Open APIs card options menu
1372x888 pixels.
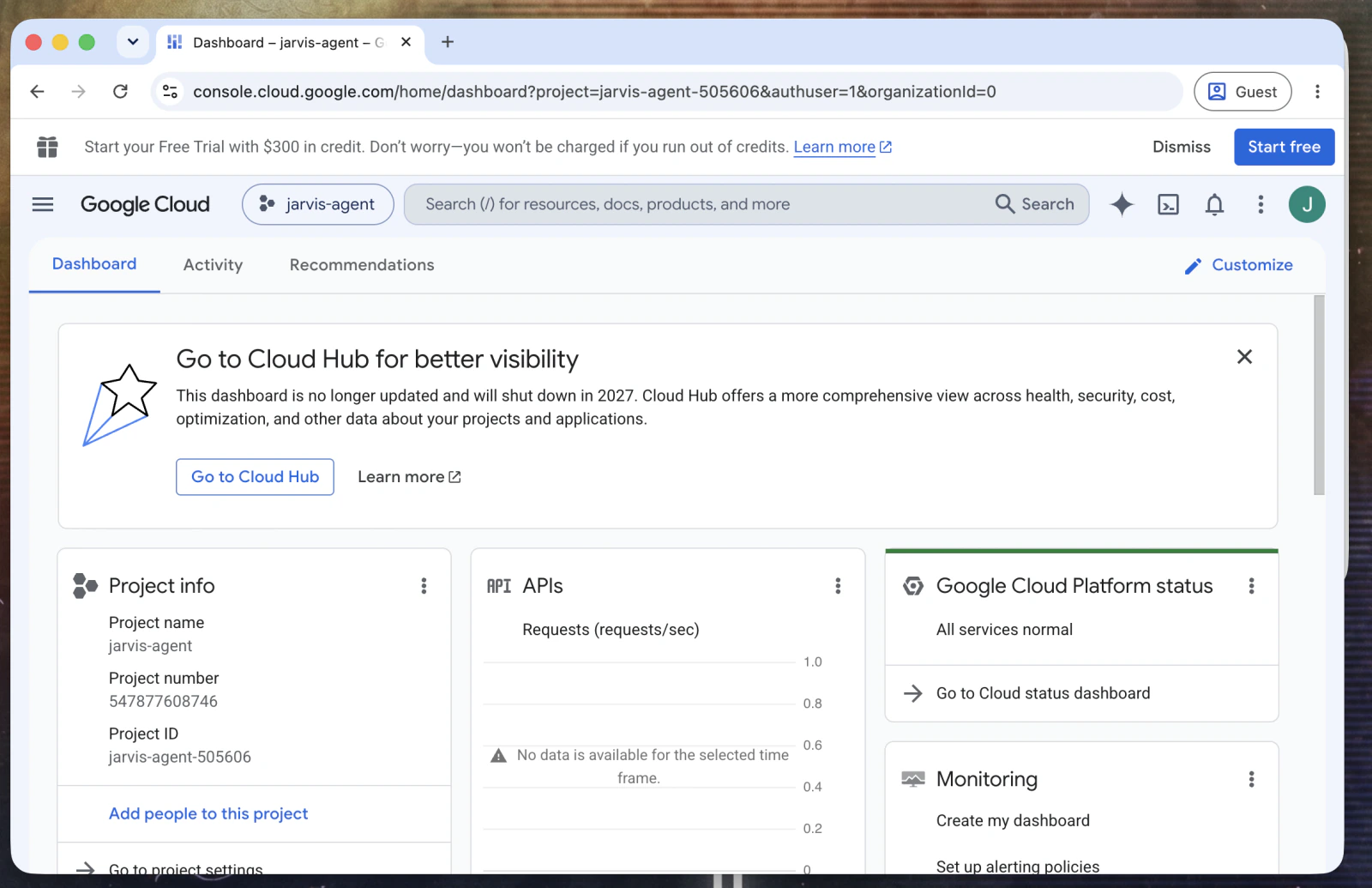coord(838,586)
